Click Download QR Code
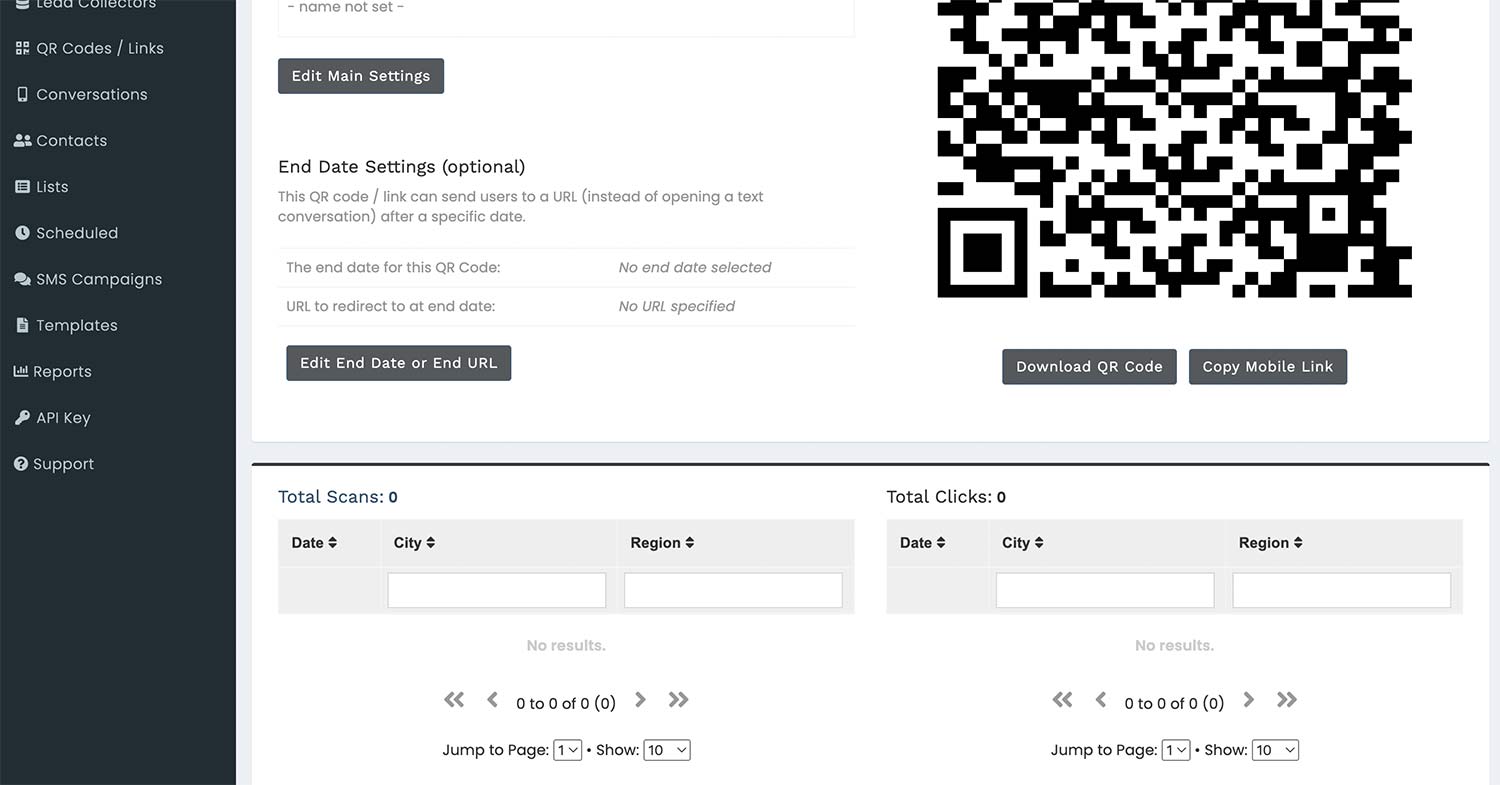Viewport: 1500px width, 785px height. (x=1089, y=366)
